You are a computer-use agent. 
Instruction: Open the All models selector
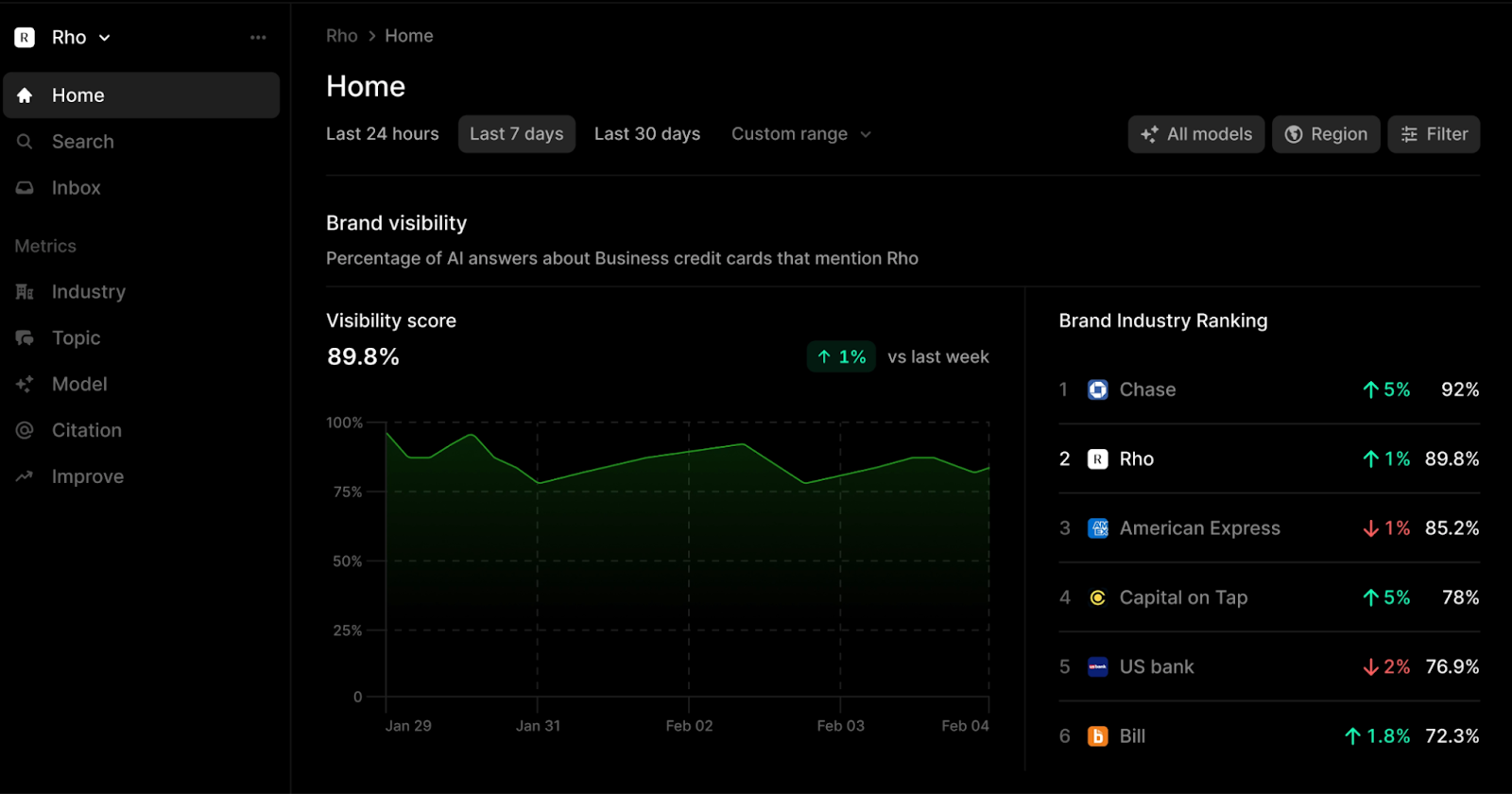(1195, 134)
